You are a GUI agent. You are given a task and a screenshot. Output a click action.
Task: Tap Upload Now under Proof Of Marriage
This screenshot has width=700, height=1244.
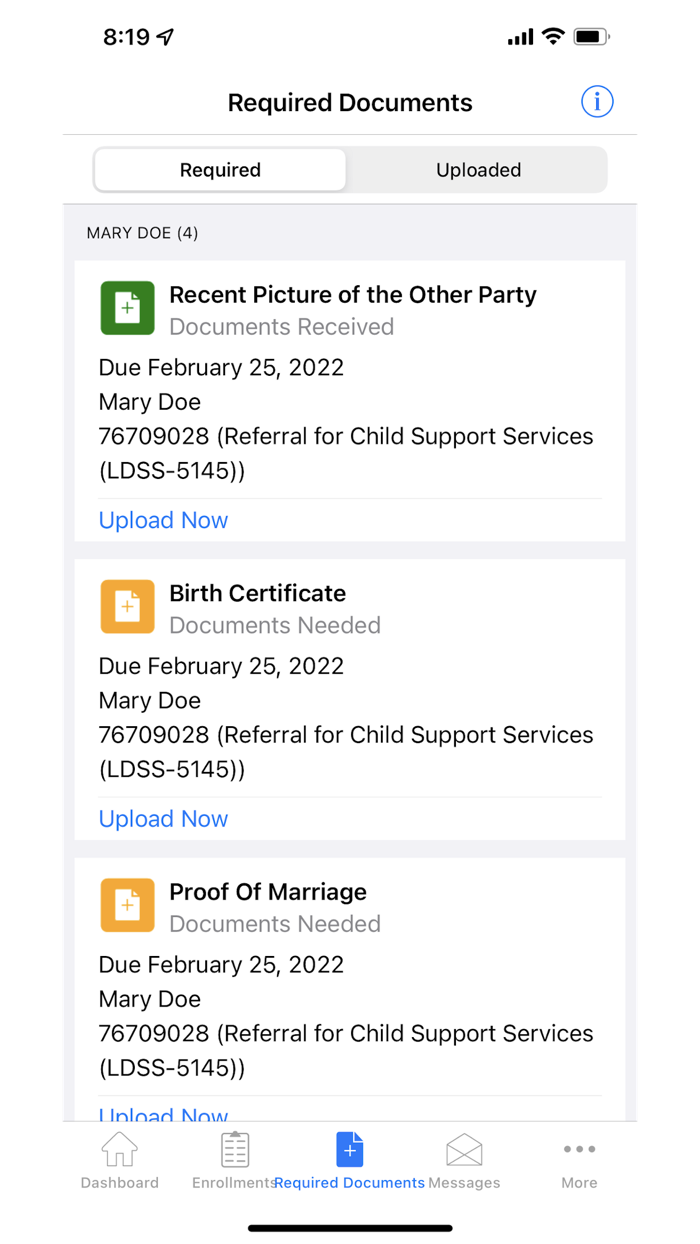click(163, 1114)
